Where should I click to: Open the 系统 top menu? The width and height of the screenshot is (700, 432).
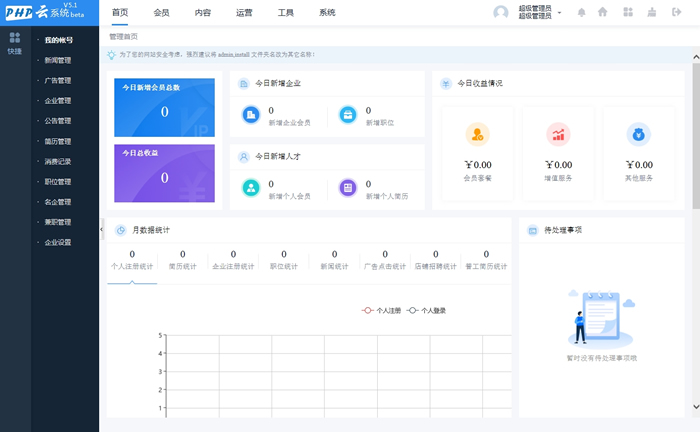[327, 12]
